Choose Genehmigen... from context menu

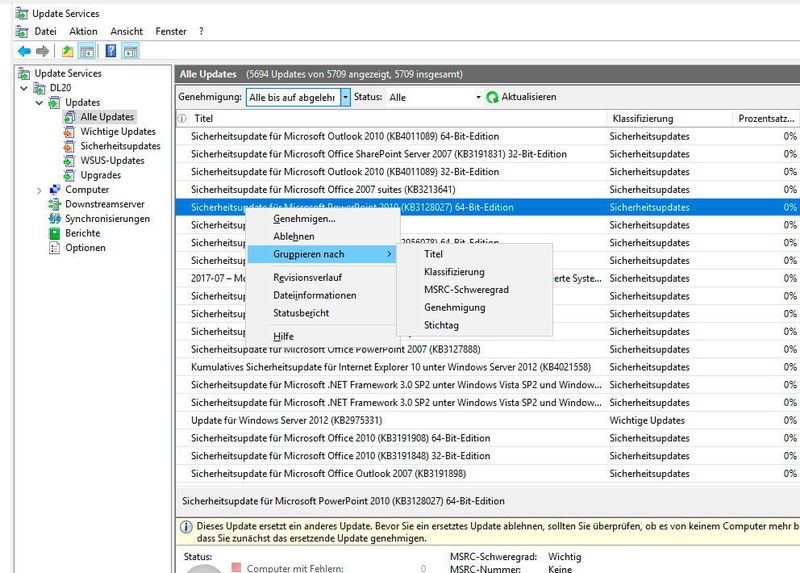[x=321, y=219]
